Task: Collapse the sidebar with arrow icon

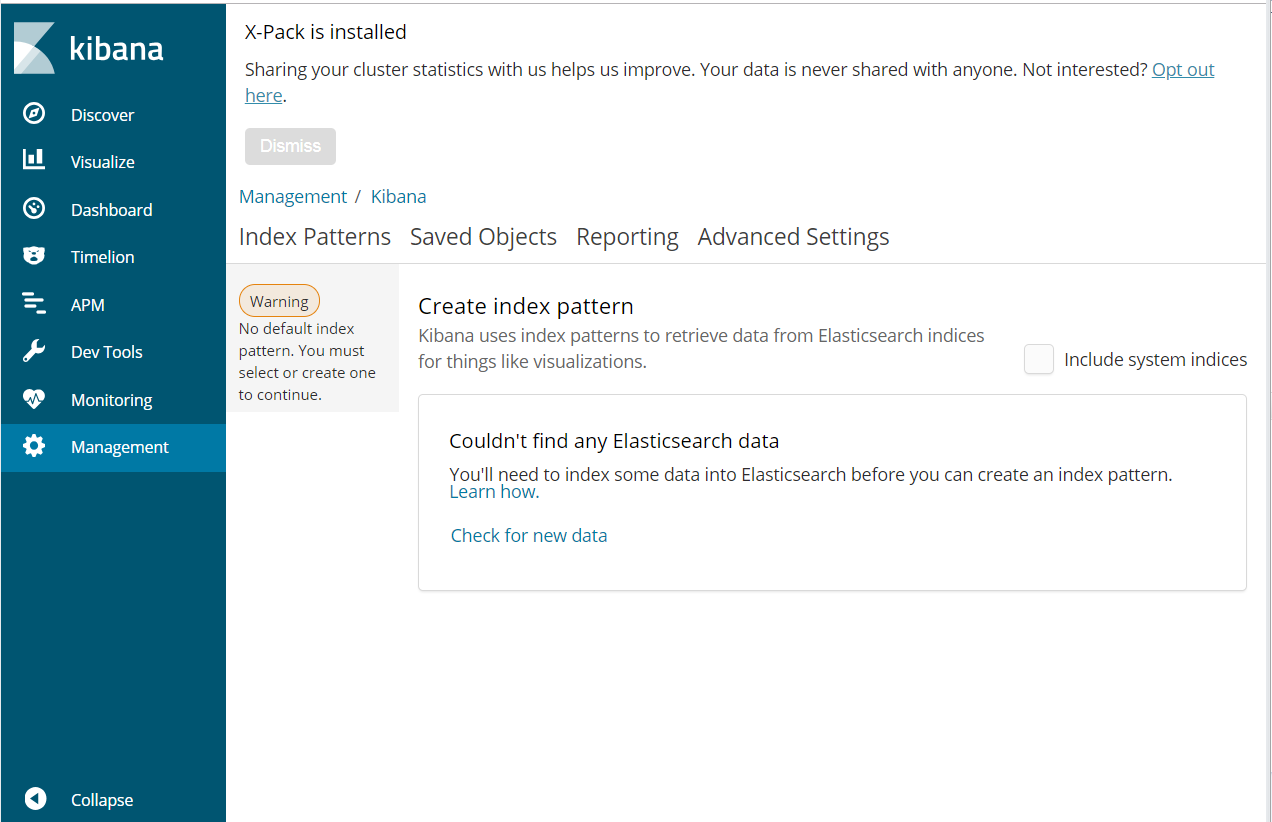Action: 36,799
